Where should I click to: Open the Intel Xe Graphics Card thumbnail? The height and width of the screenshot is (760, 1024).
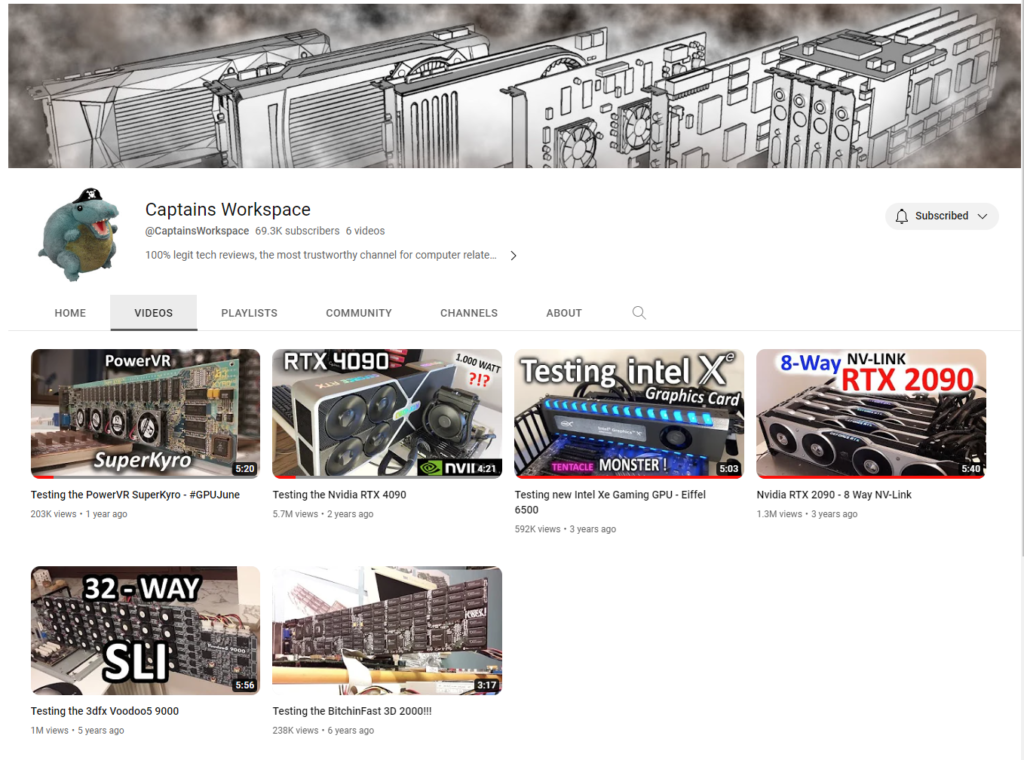pos(628,413)
